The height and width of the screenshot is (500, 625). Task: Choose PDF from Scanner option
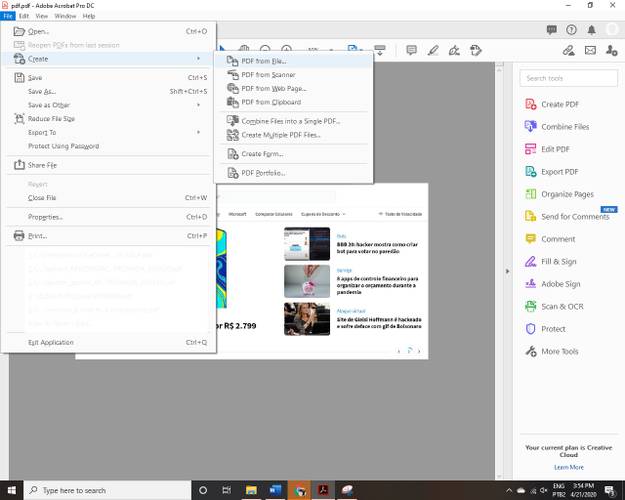(x=293, y=75)
